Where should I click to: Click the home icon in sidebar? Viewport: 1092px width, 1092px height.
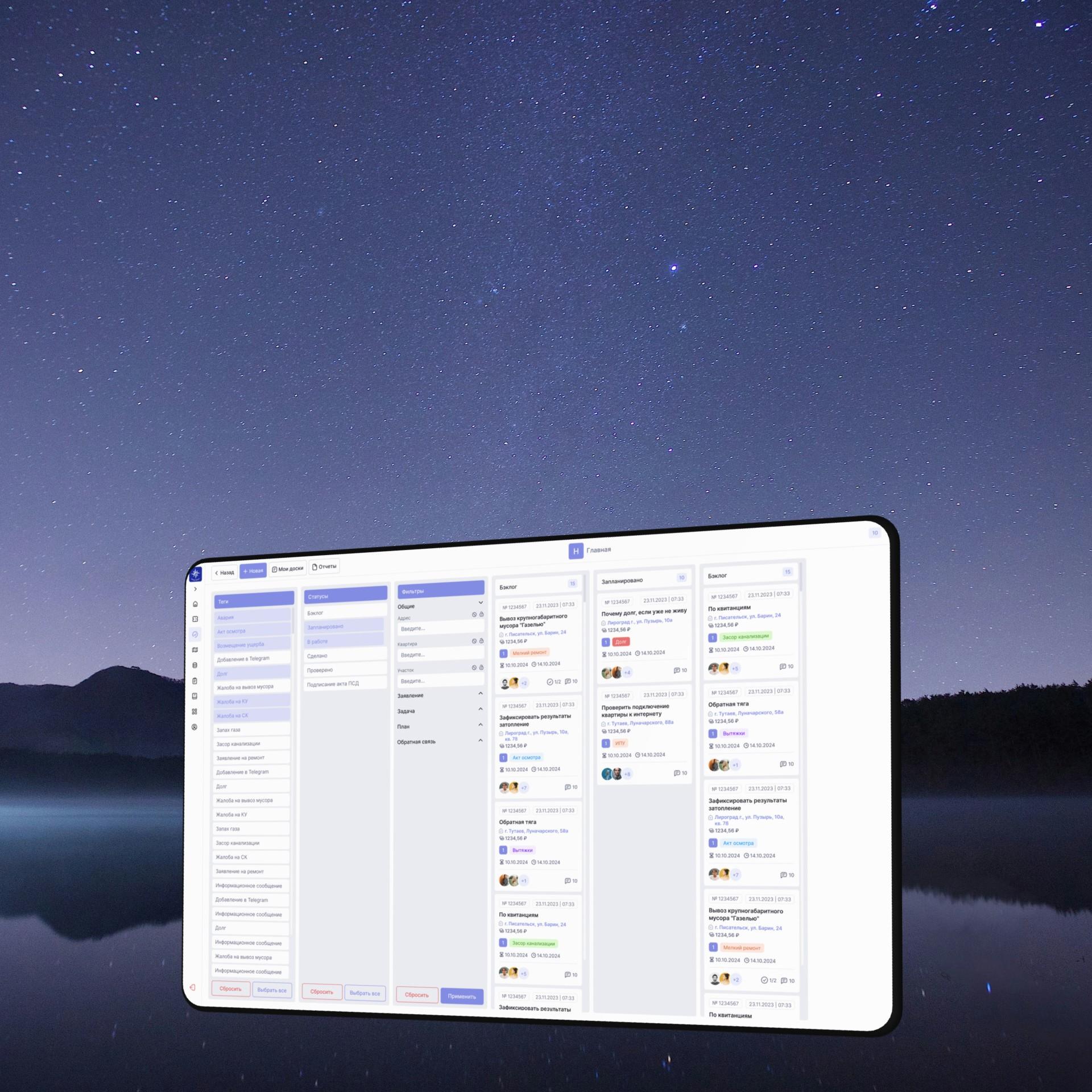[x=195, y=604]
